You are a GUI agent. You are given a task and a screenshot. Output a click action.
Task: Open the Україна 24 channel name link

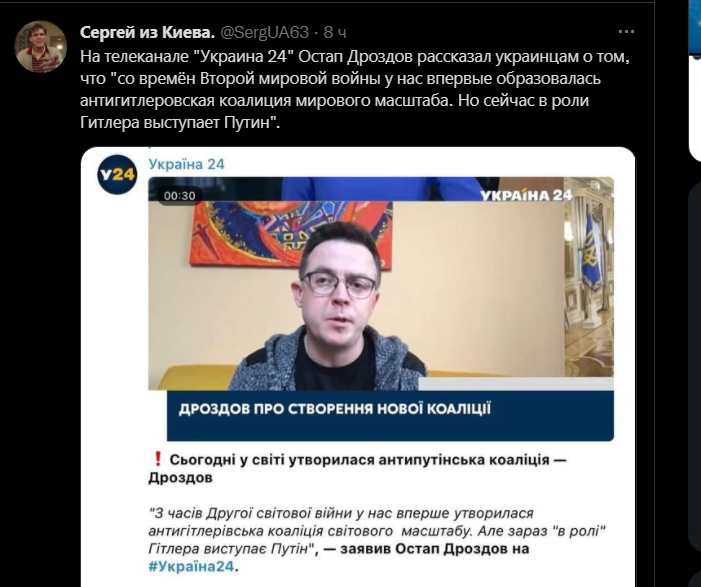point(186,165)
